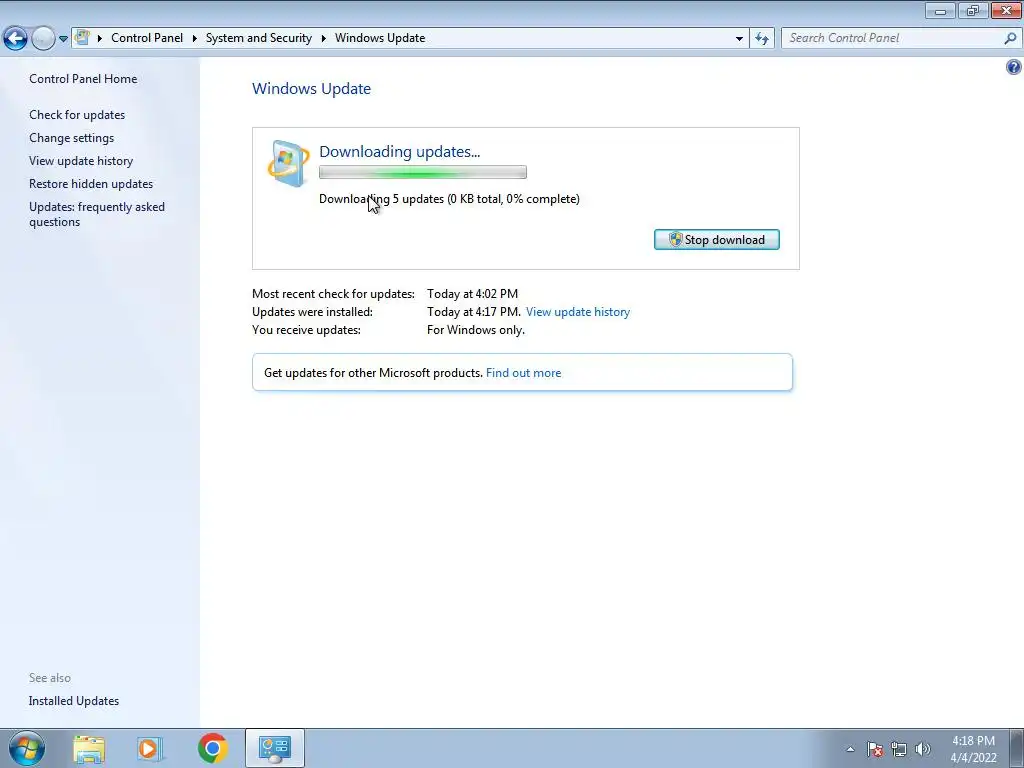1024x768 pixels.
Task: Show hidden tray icons arrow
Action: click(x=850, y=749)
